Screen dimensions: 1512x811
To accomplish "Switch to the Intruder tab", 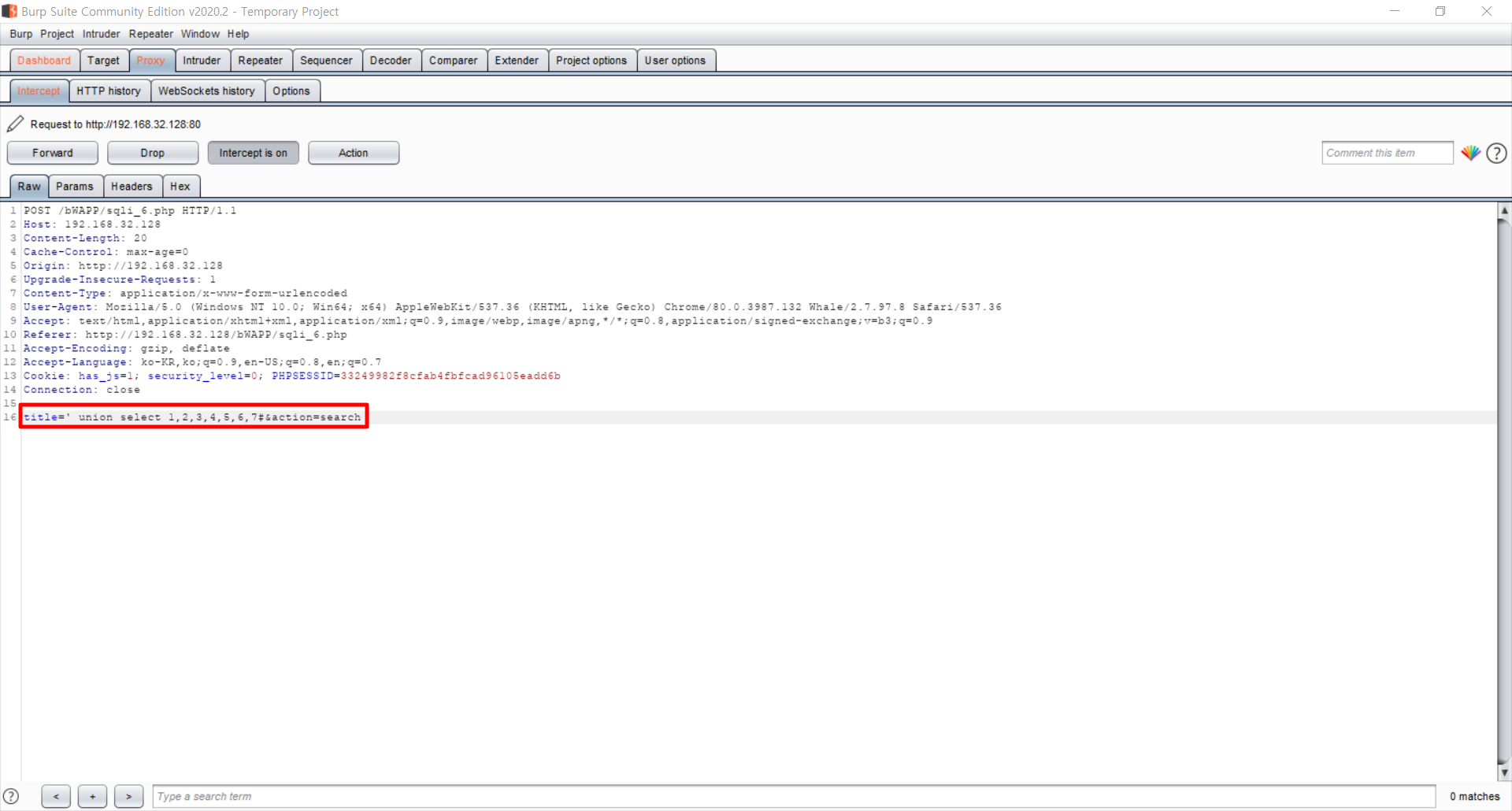I will click(x=202, y=61).
